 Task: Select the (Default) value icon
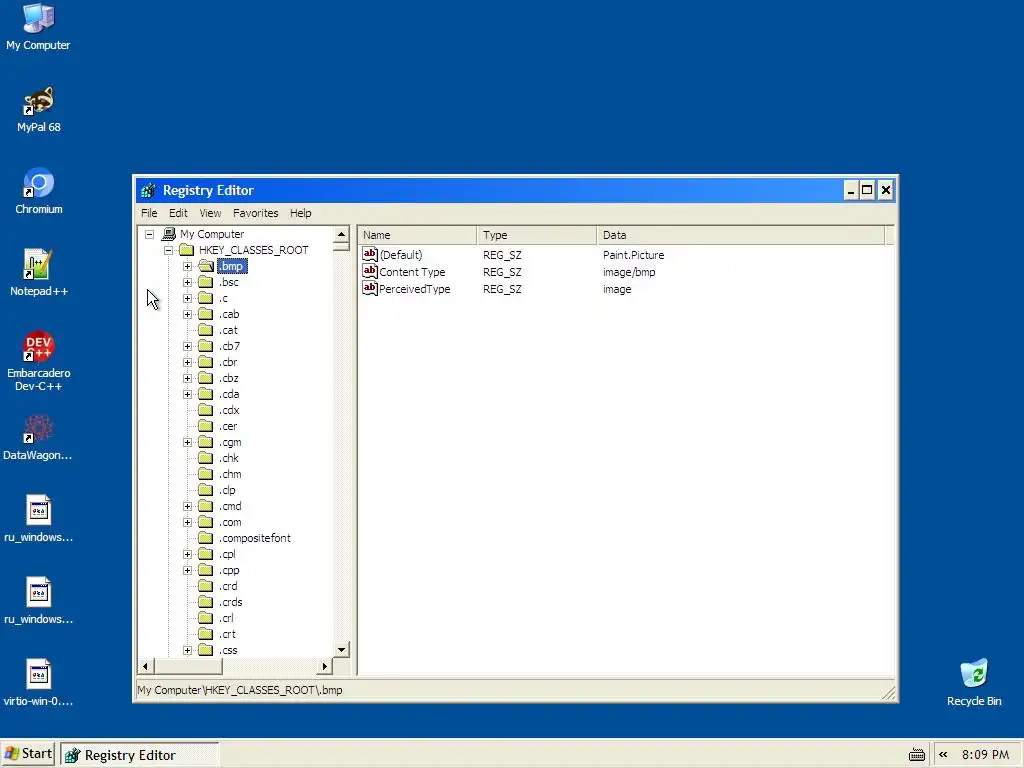(x=370, y=254)
